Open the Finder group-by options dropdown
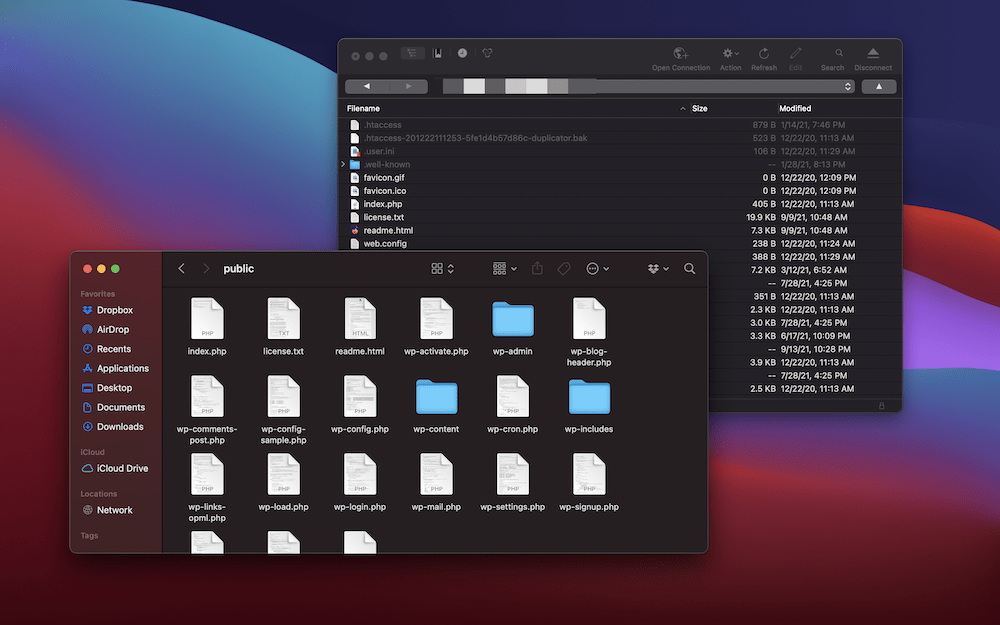This screenshot has width=1000, height=625. [x=505, y=268]
